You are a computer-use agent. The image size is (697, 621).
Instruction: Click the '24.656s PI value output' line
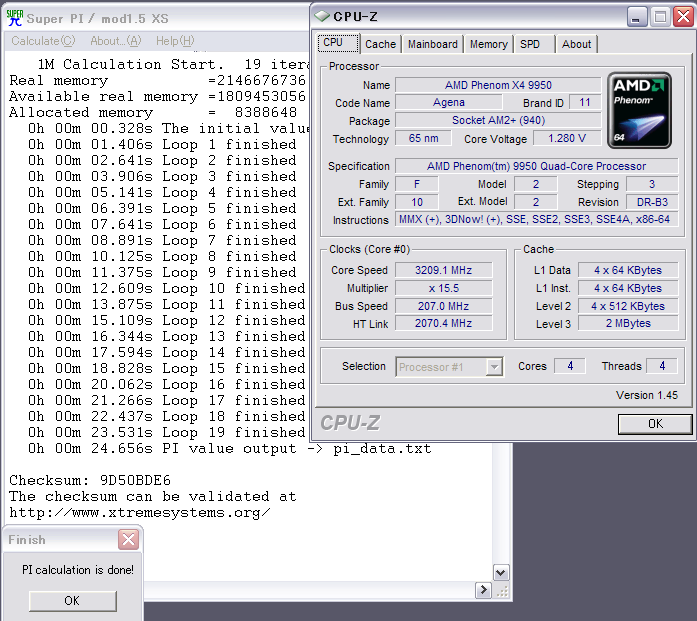pyautogui.click(x=229, y=449)
